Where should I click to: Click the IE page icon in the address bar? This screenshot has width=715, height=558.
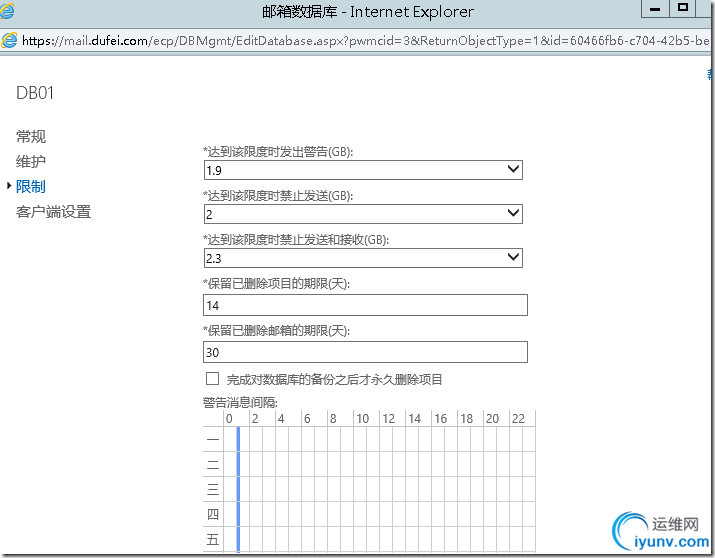pos(9,40)
